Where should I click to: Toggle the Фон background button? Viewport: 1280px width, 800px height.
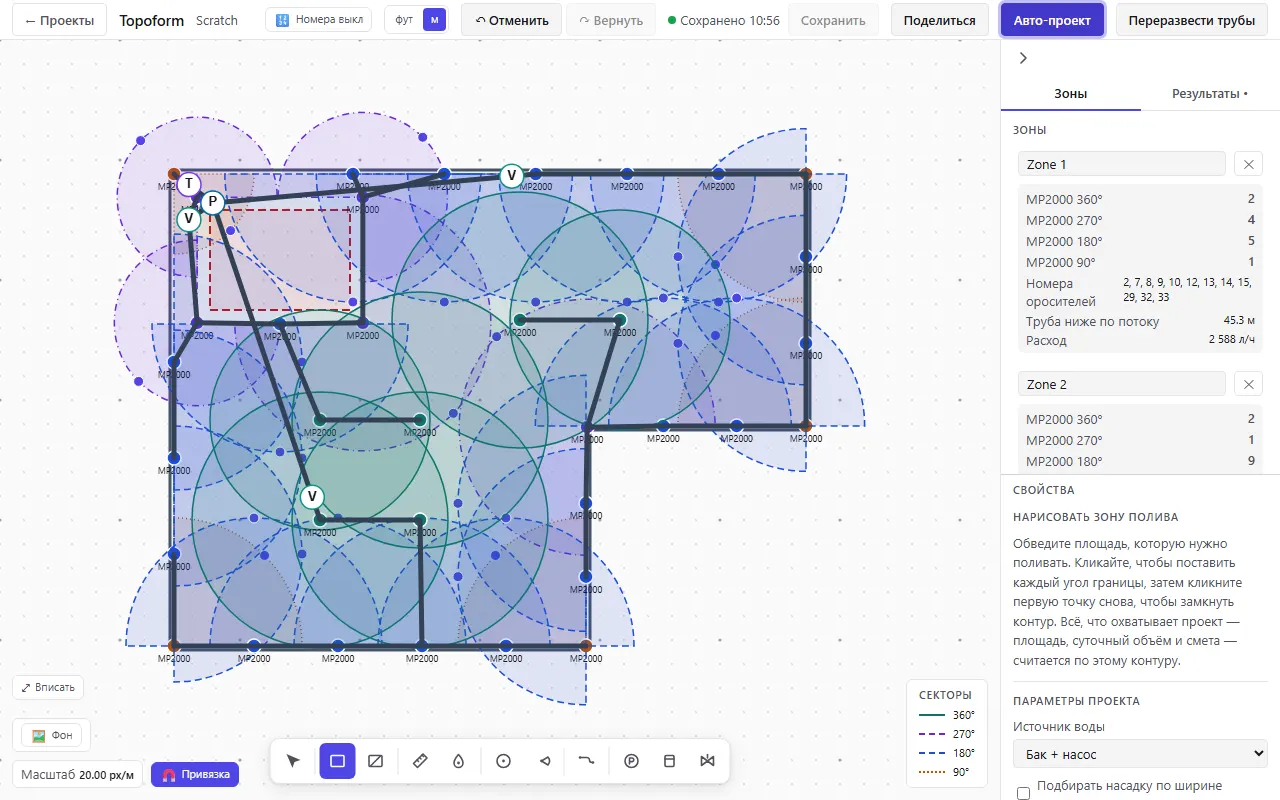point(52,736)
